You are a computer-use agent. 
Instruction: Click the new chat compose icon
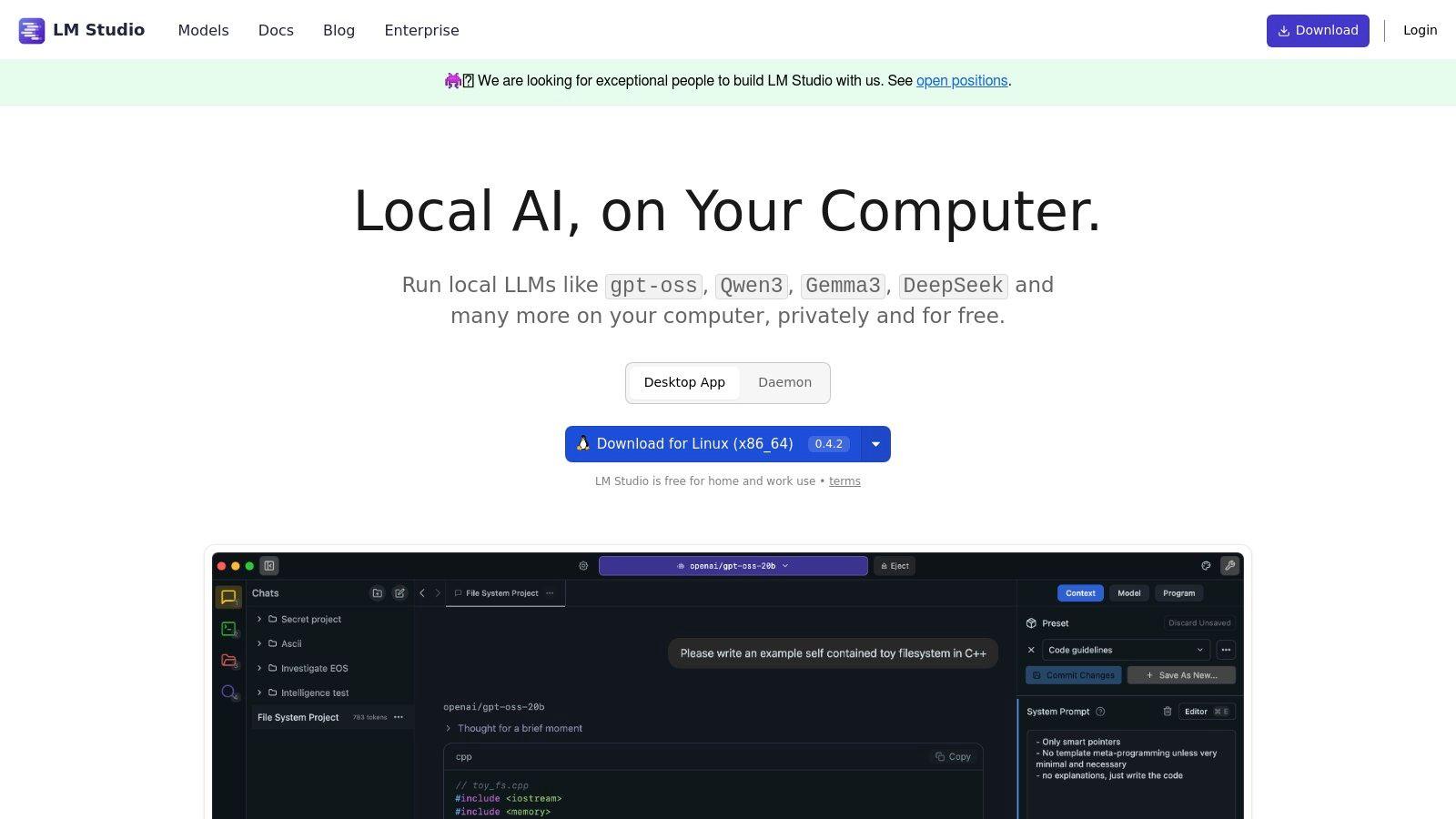[x=399, y=593]
